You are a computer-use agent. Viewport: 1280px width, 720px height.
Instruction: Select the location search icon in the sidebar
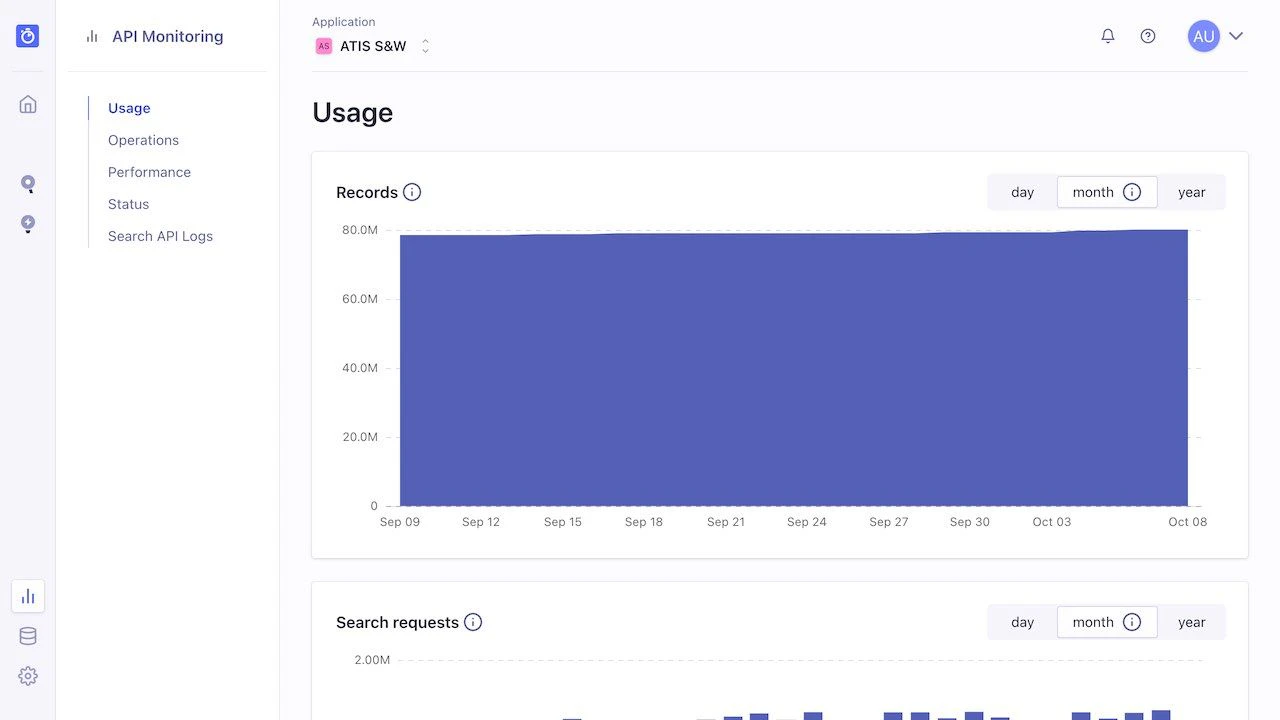click(27, 184)
